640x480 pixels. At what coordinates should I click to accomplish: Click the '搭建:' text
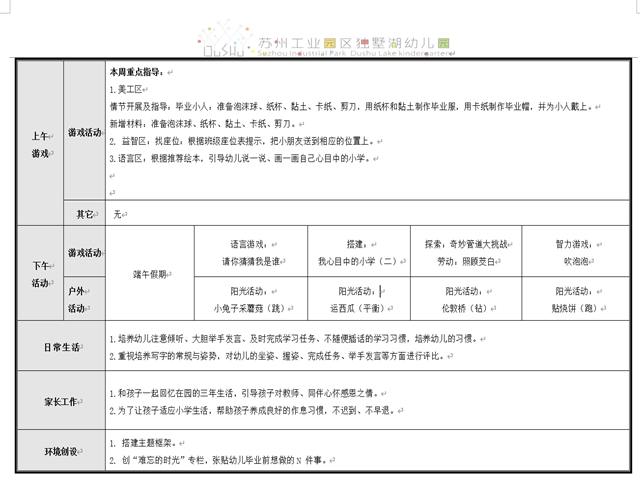coord(358,244)
